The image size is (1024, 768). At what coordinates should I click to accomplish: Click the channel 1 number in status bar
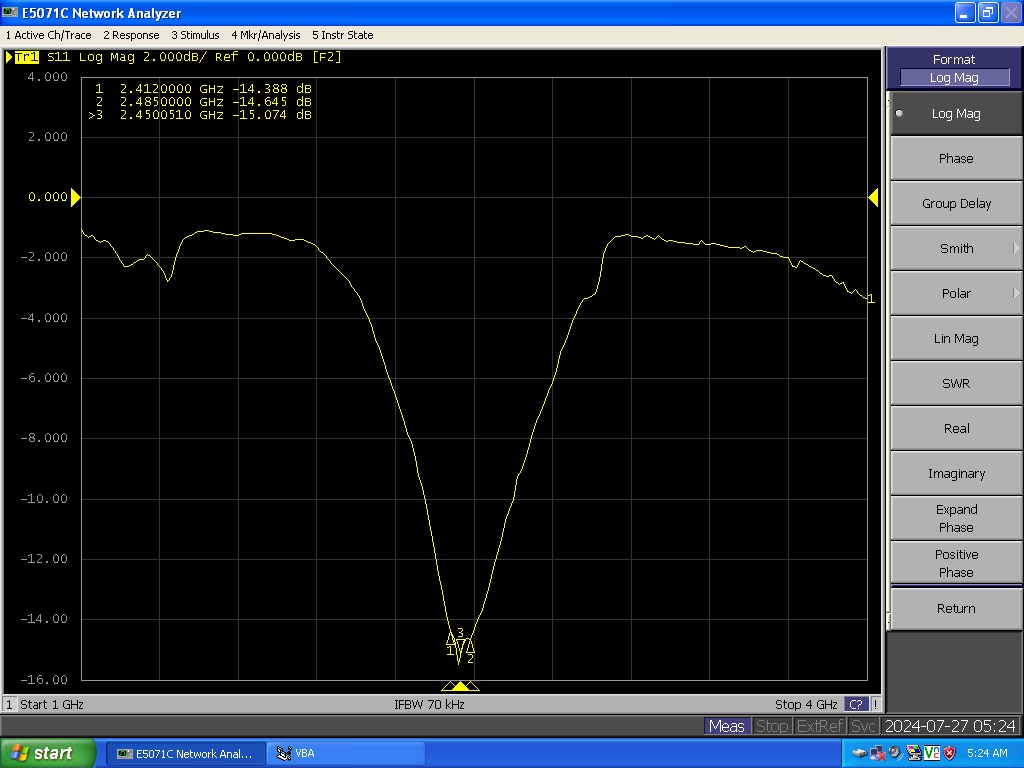click(9, 705)
